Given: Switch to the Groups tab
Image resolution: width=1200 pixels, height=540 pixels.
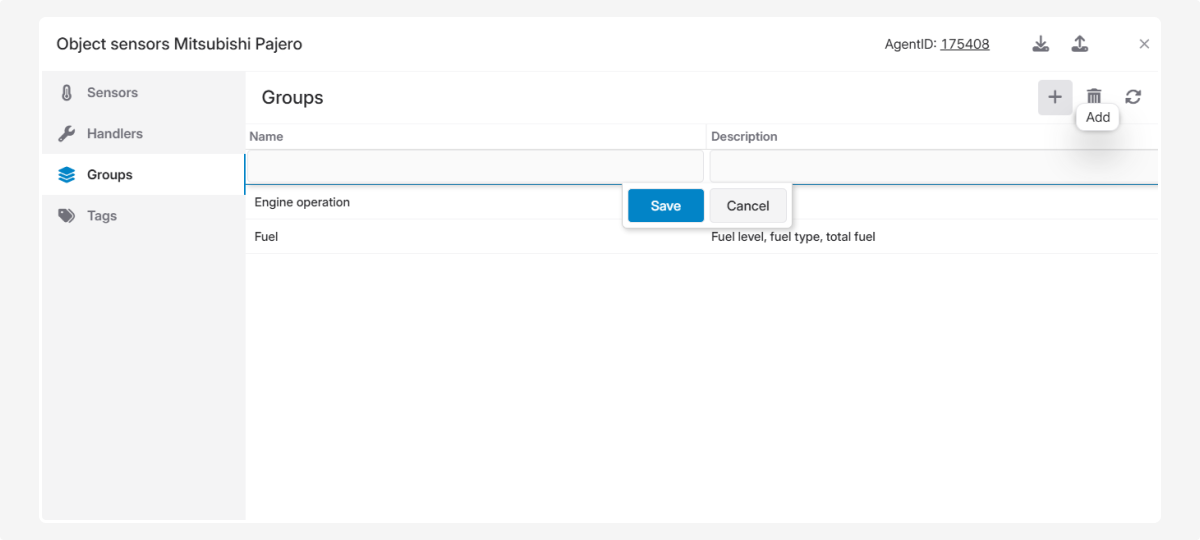Looking at the screenshot, I should pos(109,175).
